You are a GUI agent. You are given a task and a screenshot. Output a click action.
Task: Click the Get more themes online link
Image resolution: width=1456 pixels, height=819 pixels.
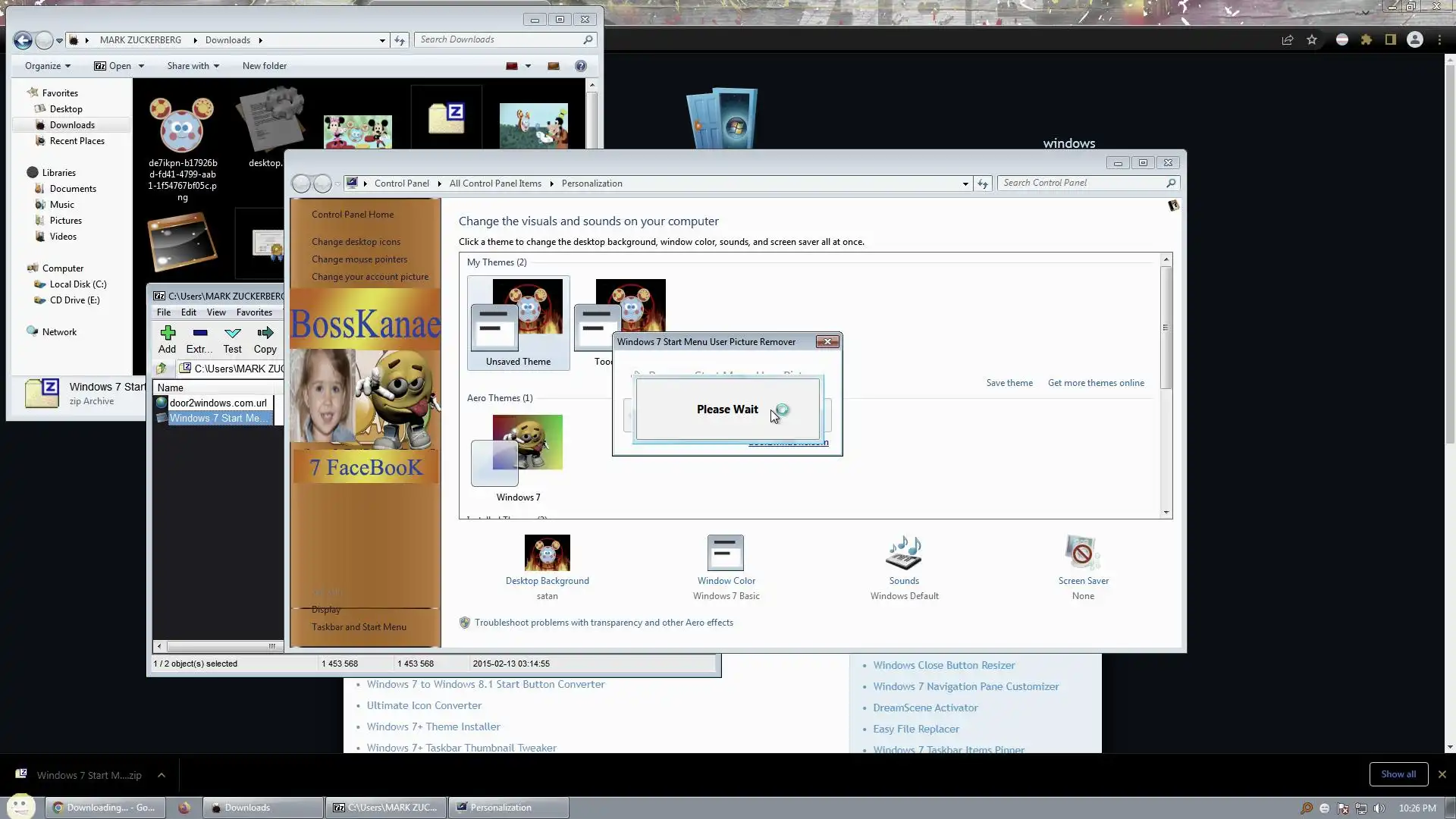[1096, 383]
